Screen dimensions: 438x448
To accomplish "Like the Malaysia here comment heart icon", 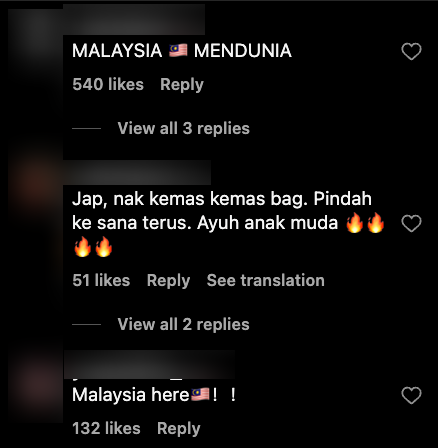I will [411, 395].
